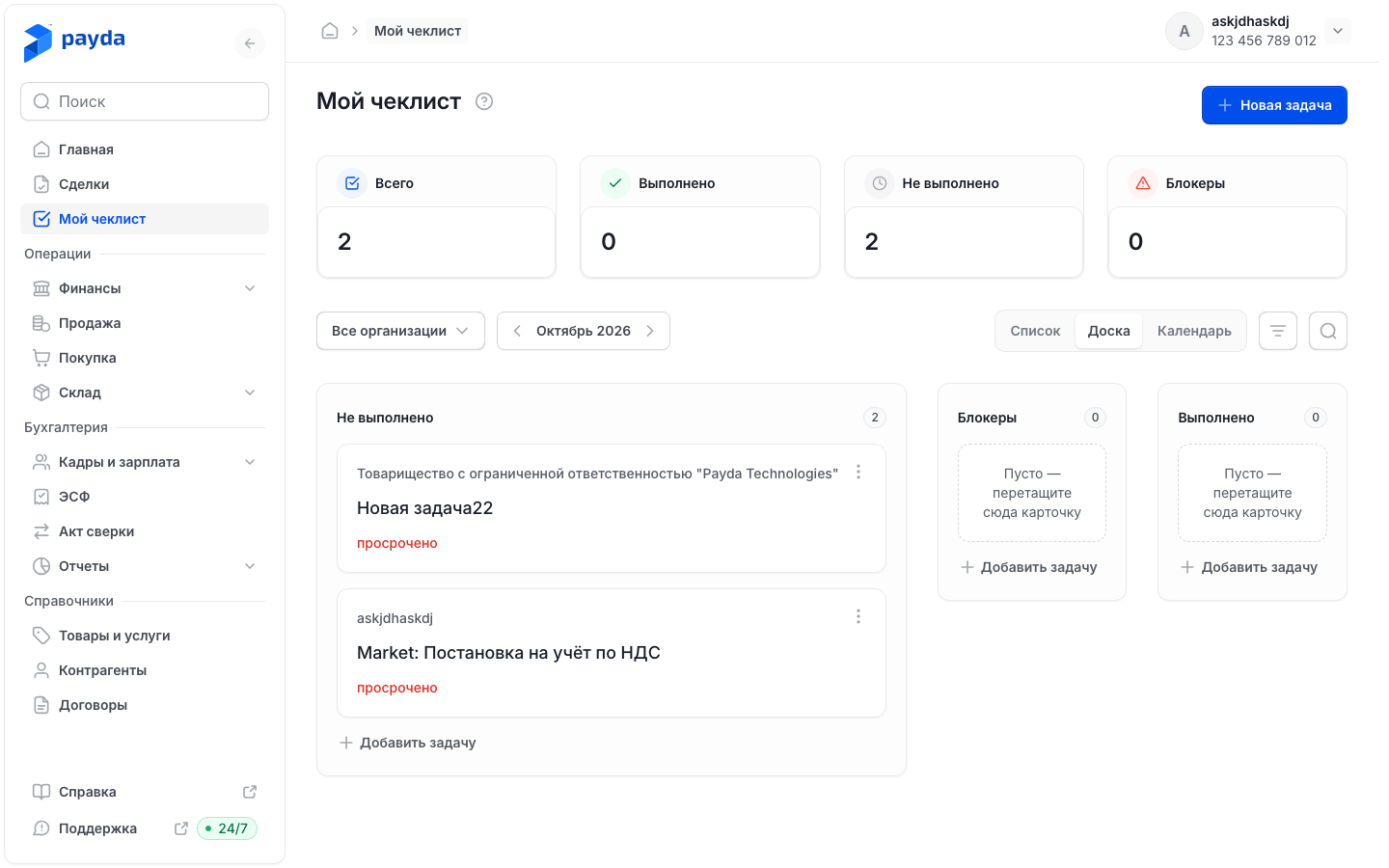Open Товары и услуги in the sidebar
Screen dimensions: 1389x868
(x=145, y=636)
